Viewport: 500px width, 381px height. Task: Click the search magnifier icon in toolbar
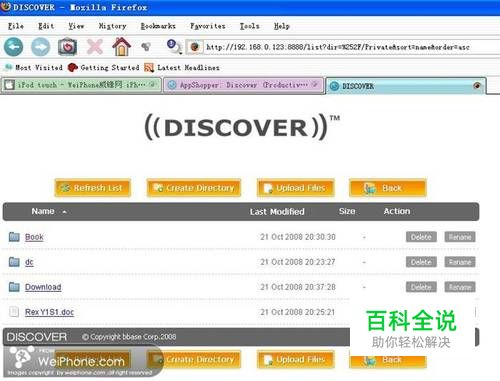[174, 47]
